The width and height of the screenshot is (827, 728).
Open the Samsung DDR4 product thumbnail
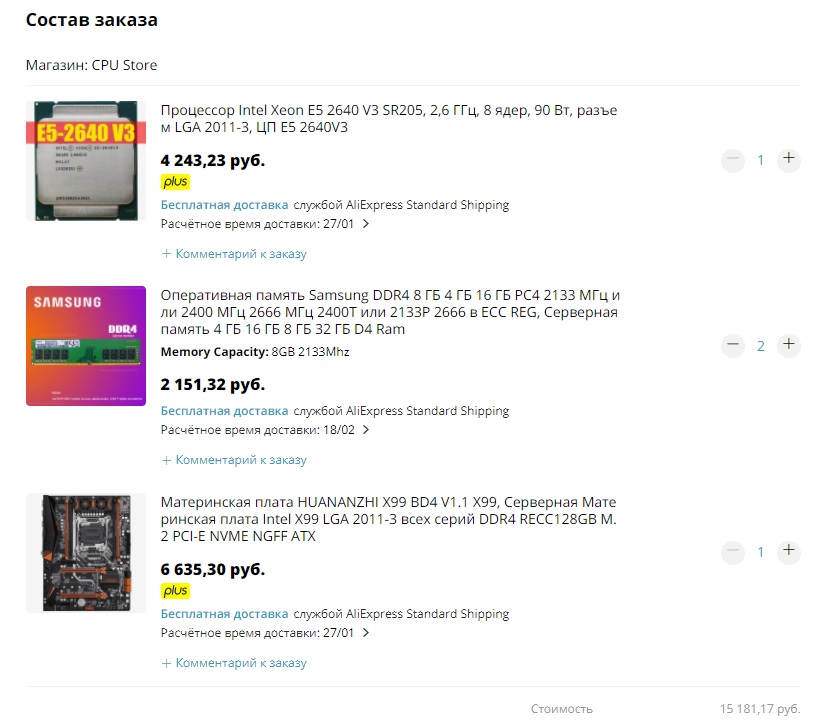[x=86, y=346]
